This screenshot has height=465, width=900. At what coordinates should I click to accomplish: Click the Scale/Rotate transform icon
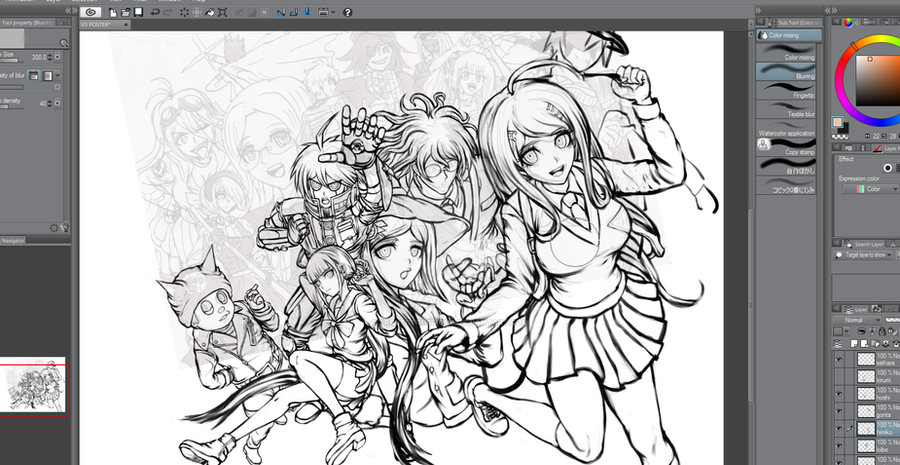tap(223, 12)
